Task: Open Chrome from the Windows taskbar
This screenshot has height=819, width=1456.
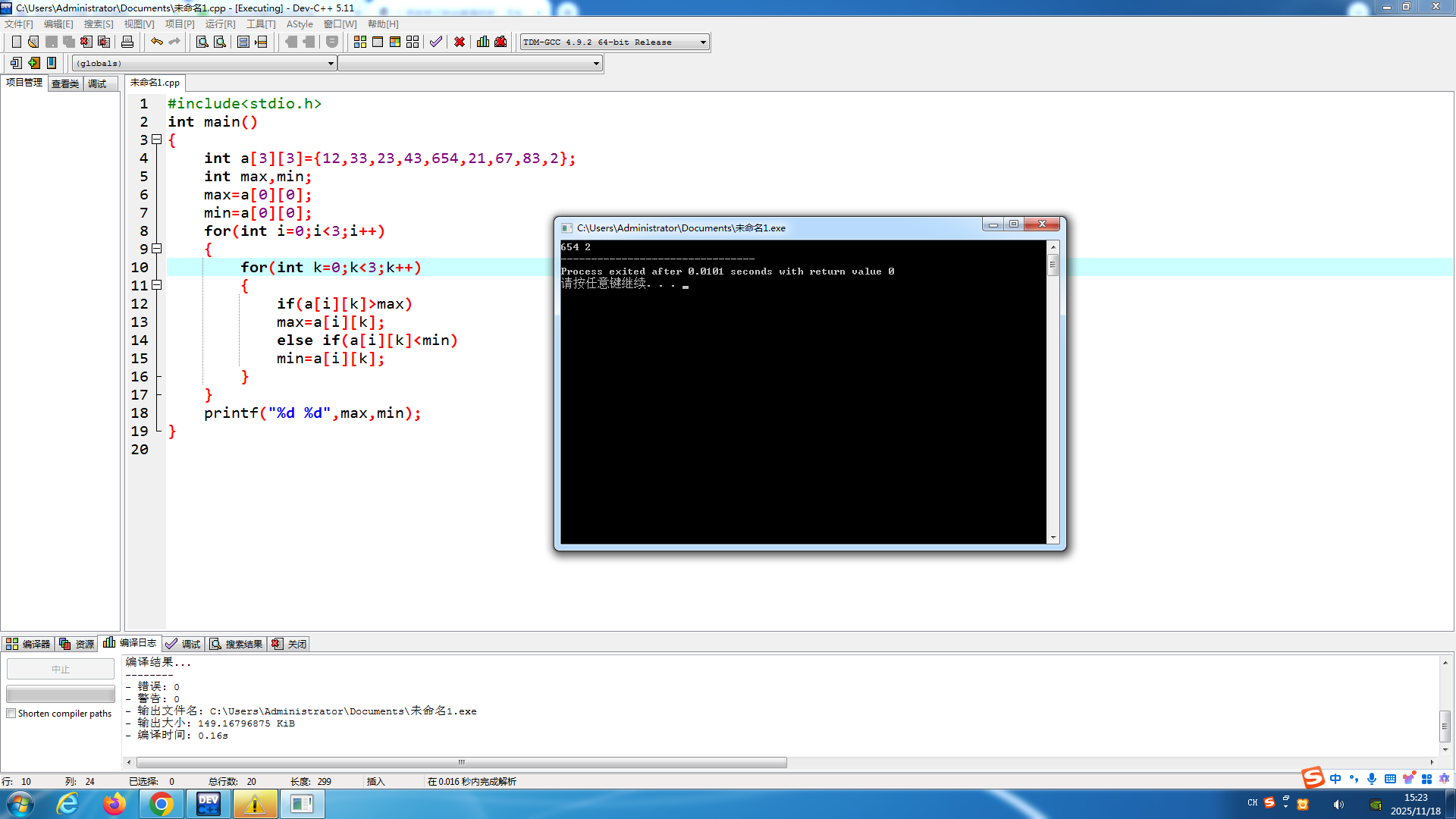Action: [161, 804]
